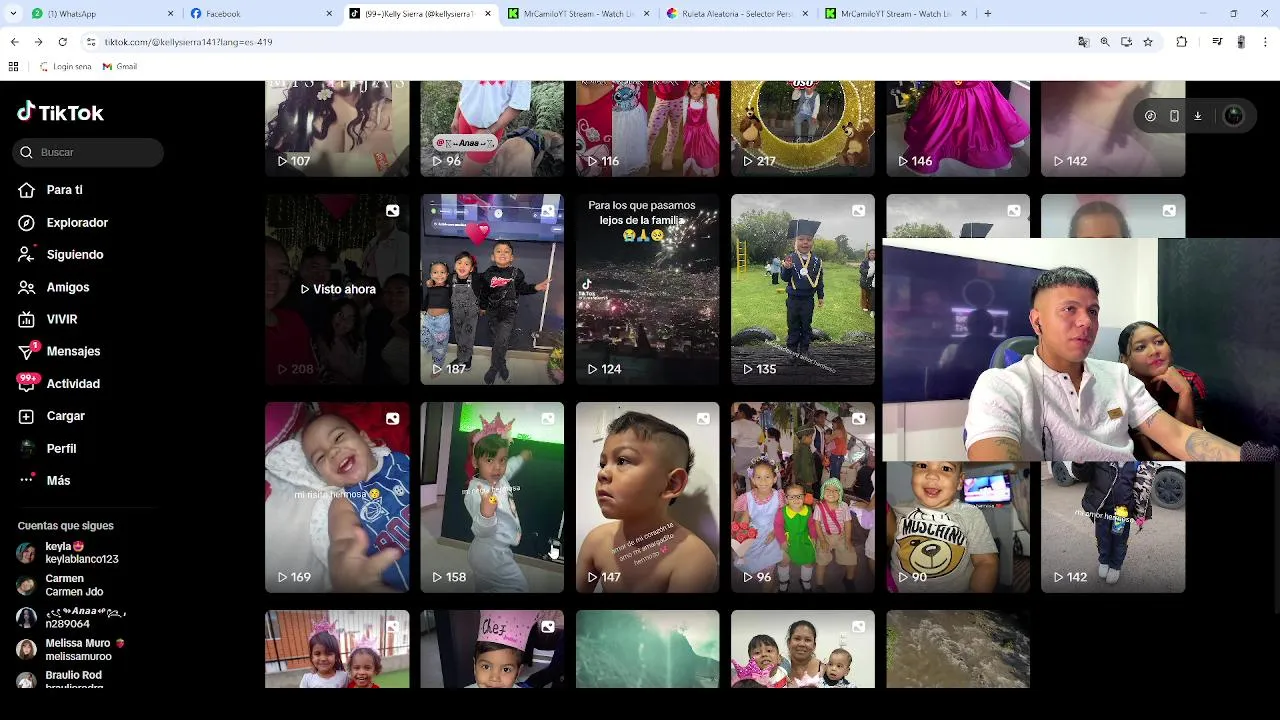This screenshot has width=1280, height=720.
Task: Bookmark this page with star icon
Action: (1148, 42)
